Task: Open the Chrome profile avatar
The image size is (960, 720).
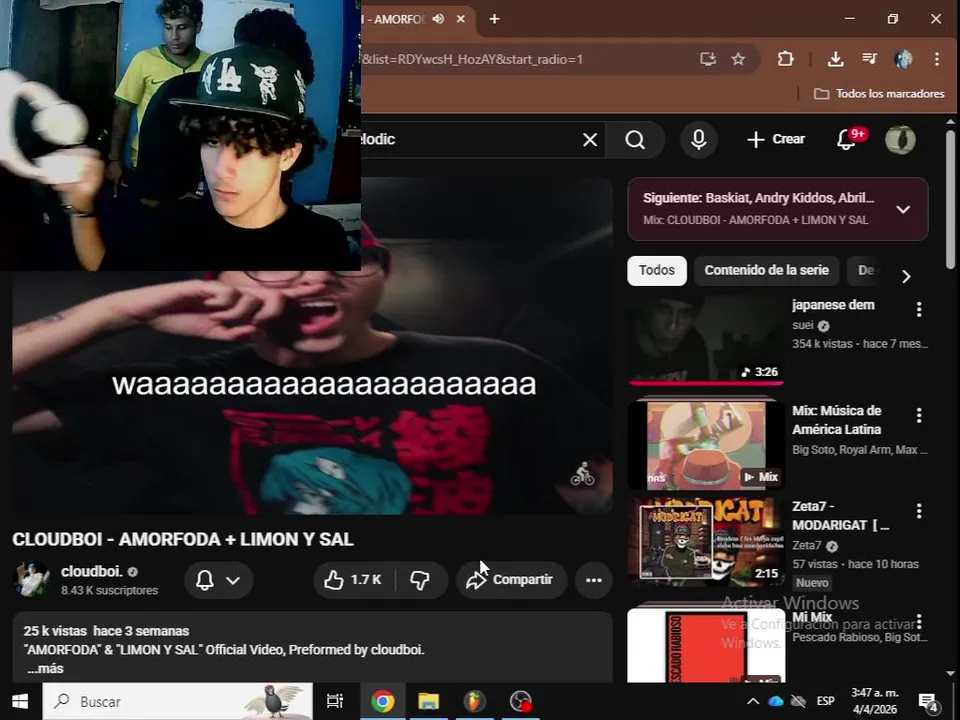Action: tap(903, 59)
